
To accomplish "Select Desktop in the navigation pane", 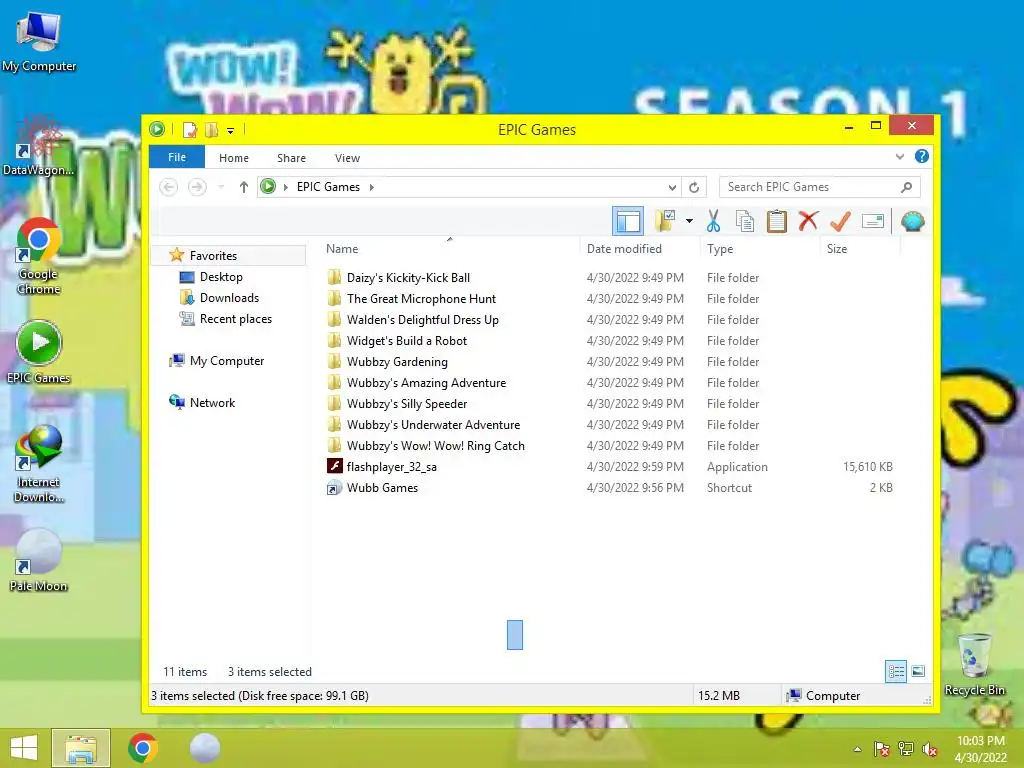I will (221, 277).
